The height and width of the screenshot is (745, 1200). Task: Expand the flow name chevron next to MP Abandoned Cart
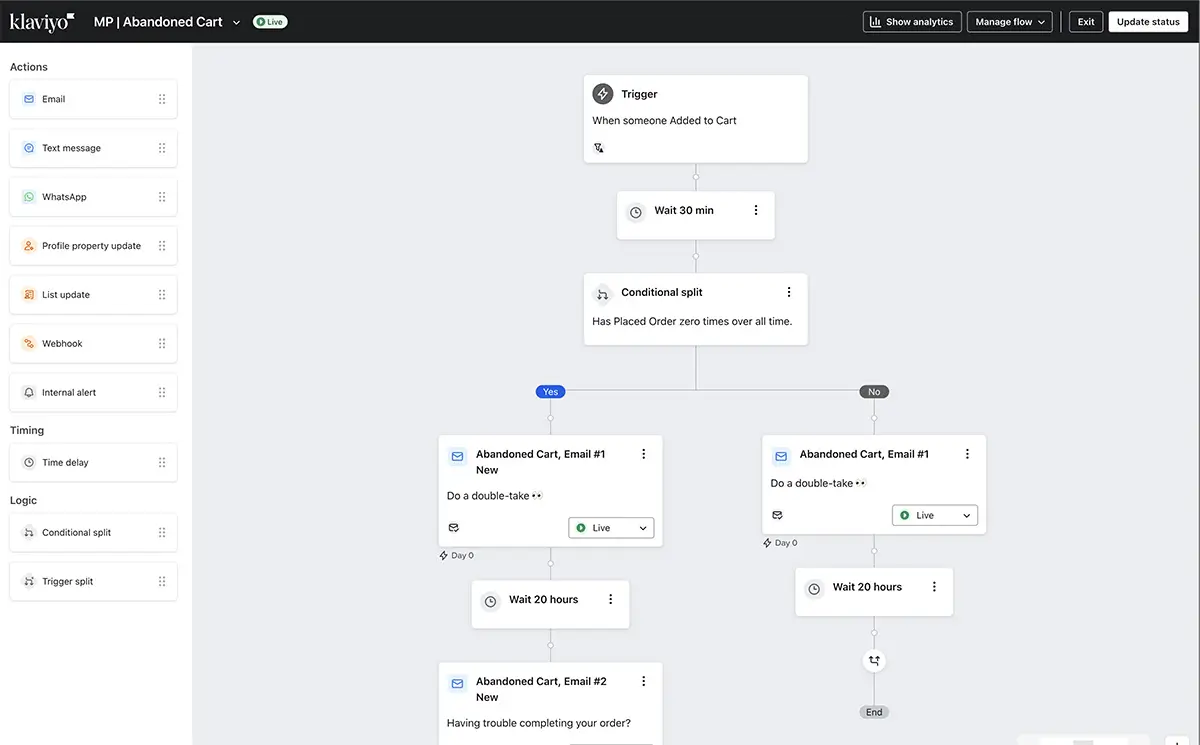click(x=235, y=21)
